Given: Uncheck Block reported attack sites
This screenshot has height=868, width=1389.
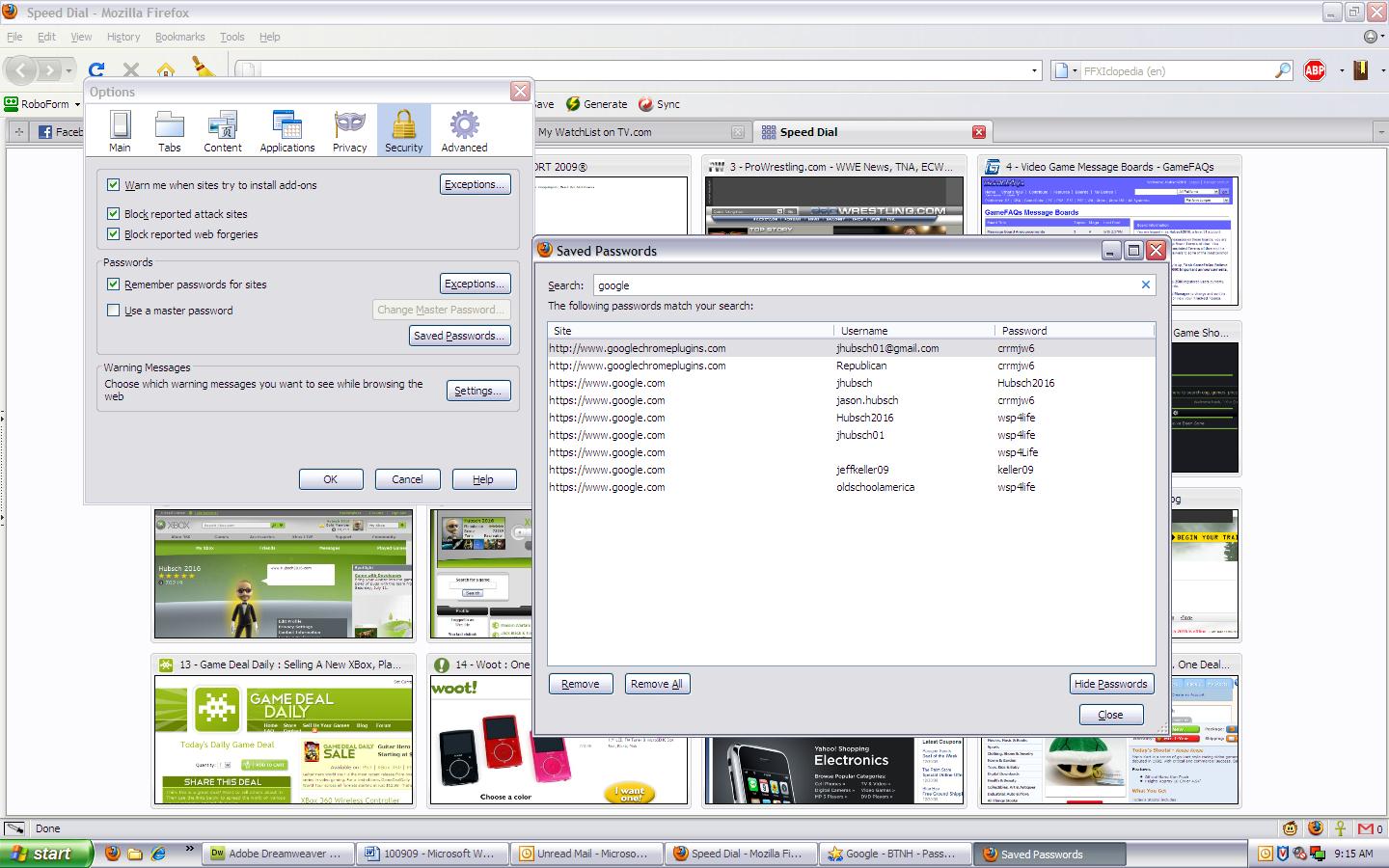Looking at the screenshot, I should pyautogui.click(x=114, y=214).
